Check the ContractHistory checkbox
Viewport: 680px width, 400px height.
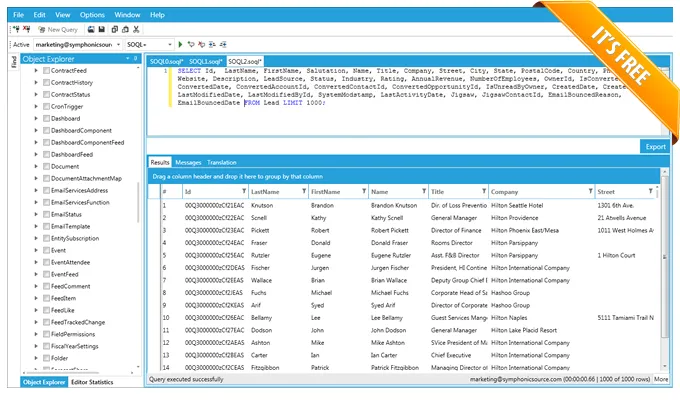(46, 82)
